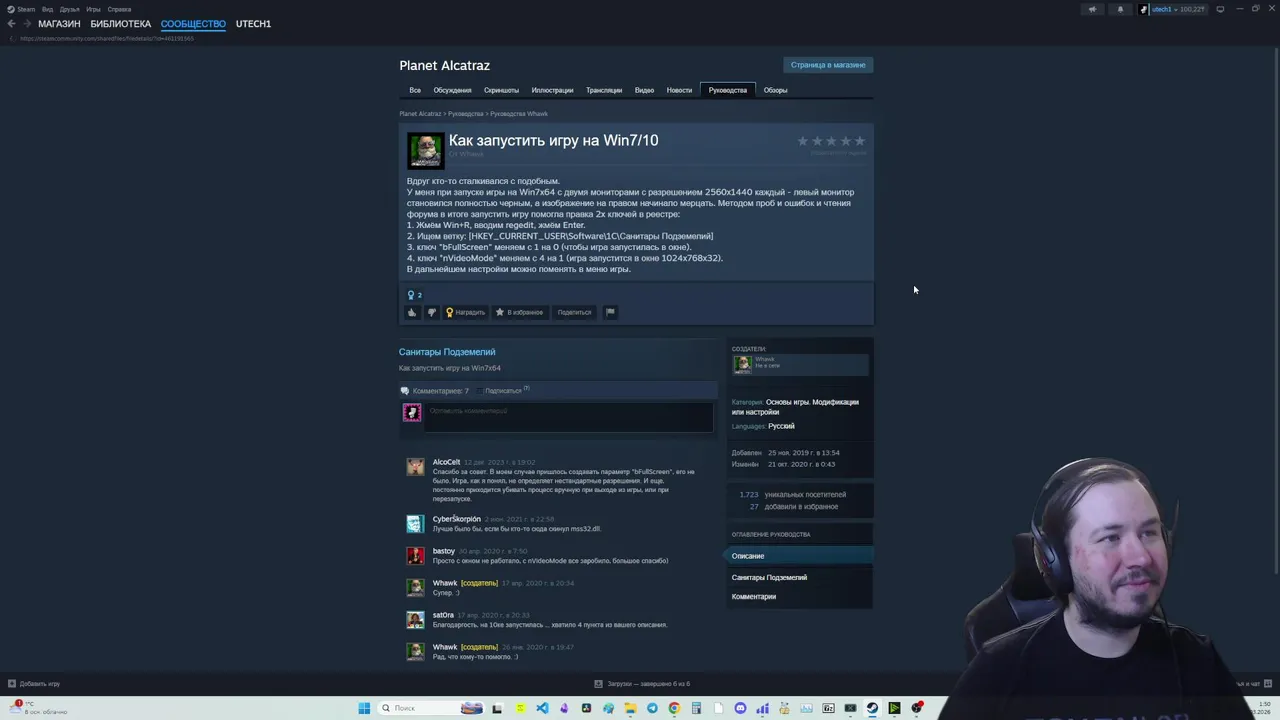This screenshot has width=1280, height=720.
Task: Click the Поделиться button
Action: pos(574,312)
